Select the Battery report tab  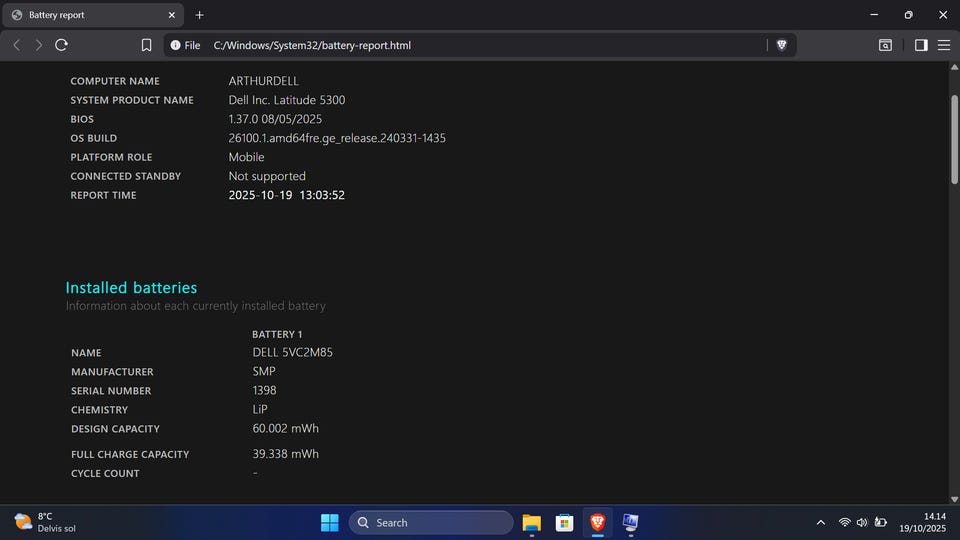pyautogui.click(x=93, y=15)
